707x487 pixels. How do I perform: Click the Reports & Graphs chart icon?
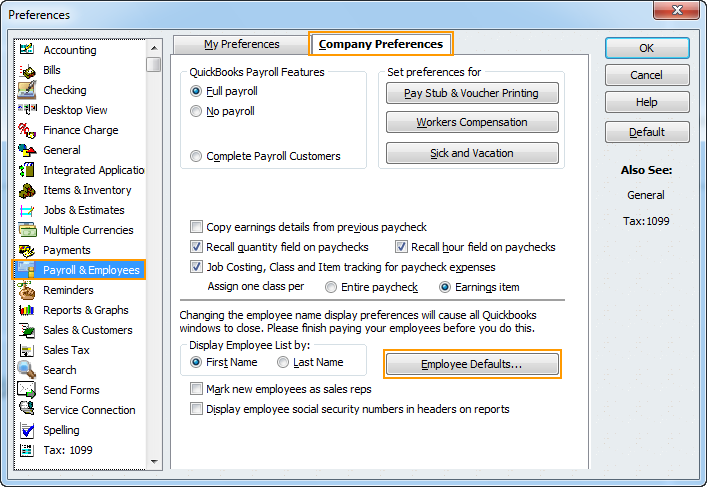(27, 310)
